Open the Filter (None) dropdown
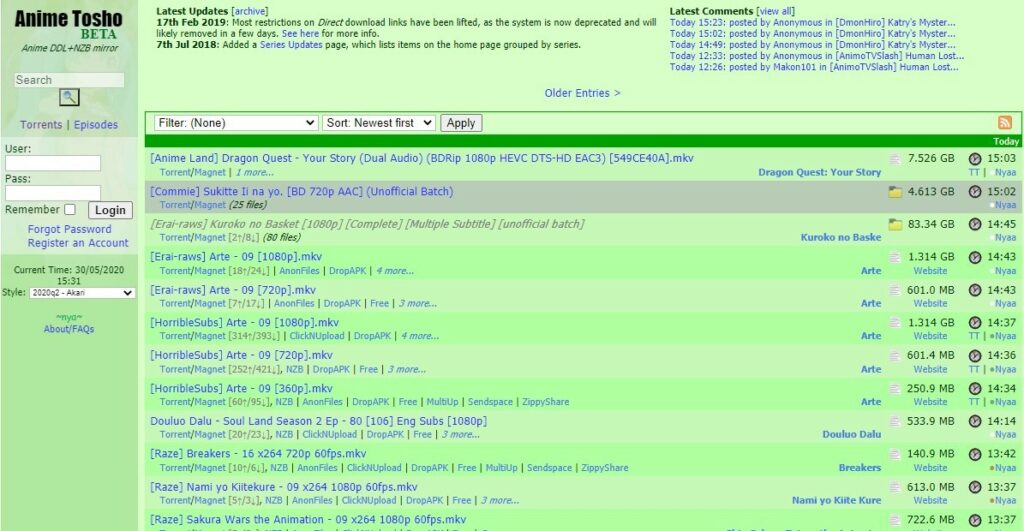Viewport: 1024px width, 531px height. coord(236,123)
